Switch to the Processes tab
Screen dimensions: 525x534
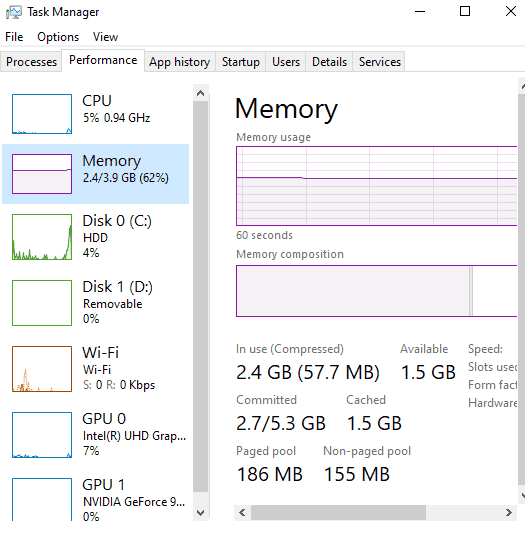coord(31,62)
